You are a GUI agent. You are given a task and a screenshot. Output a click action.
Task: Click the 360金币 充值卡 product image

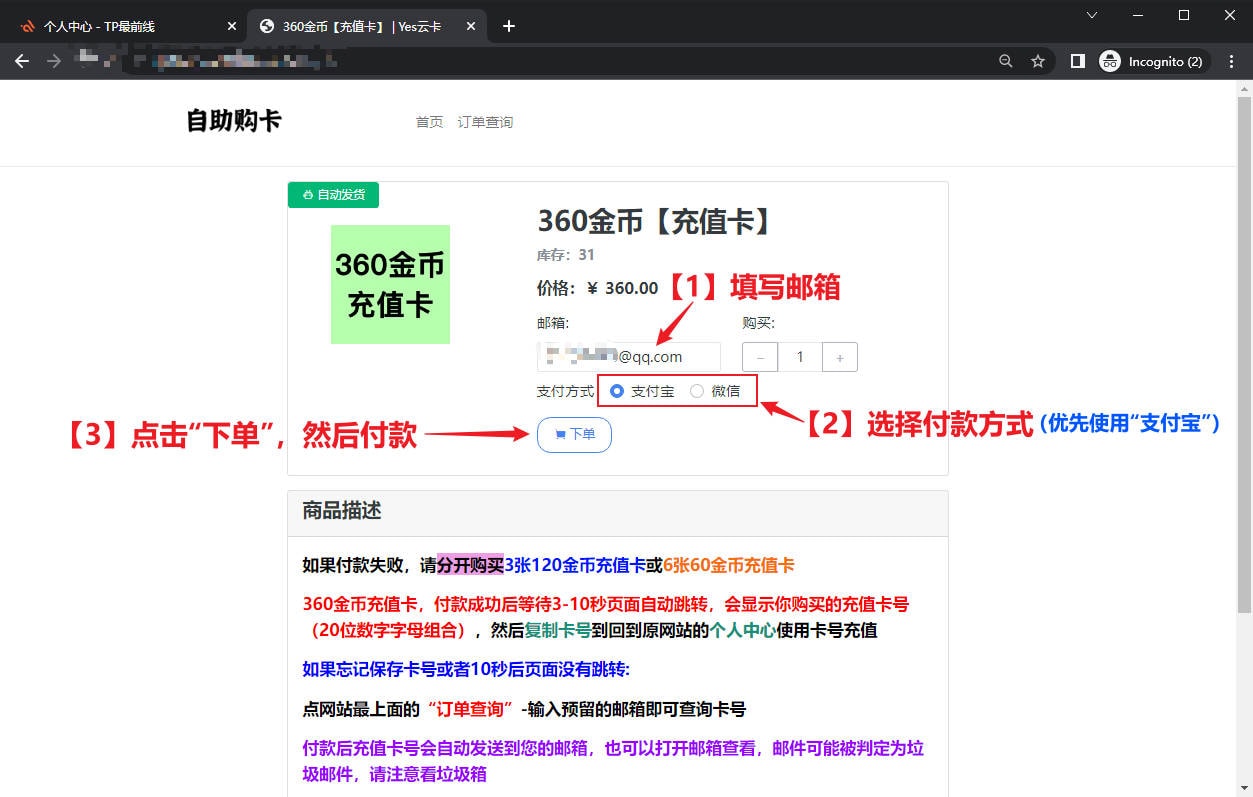pyautogui.click(x=390, y=284)
